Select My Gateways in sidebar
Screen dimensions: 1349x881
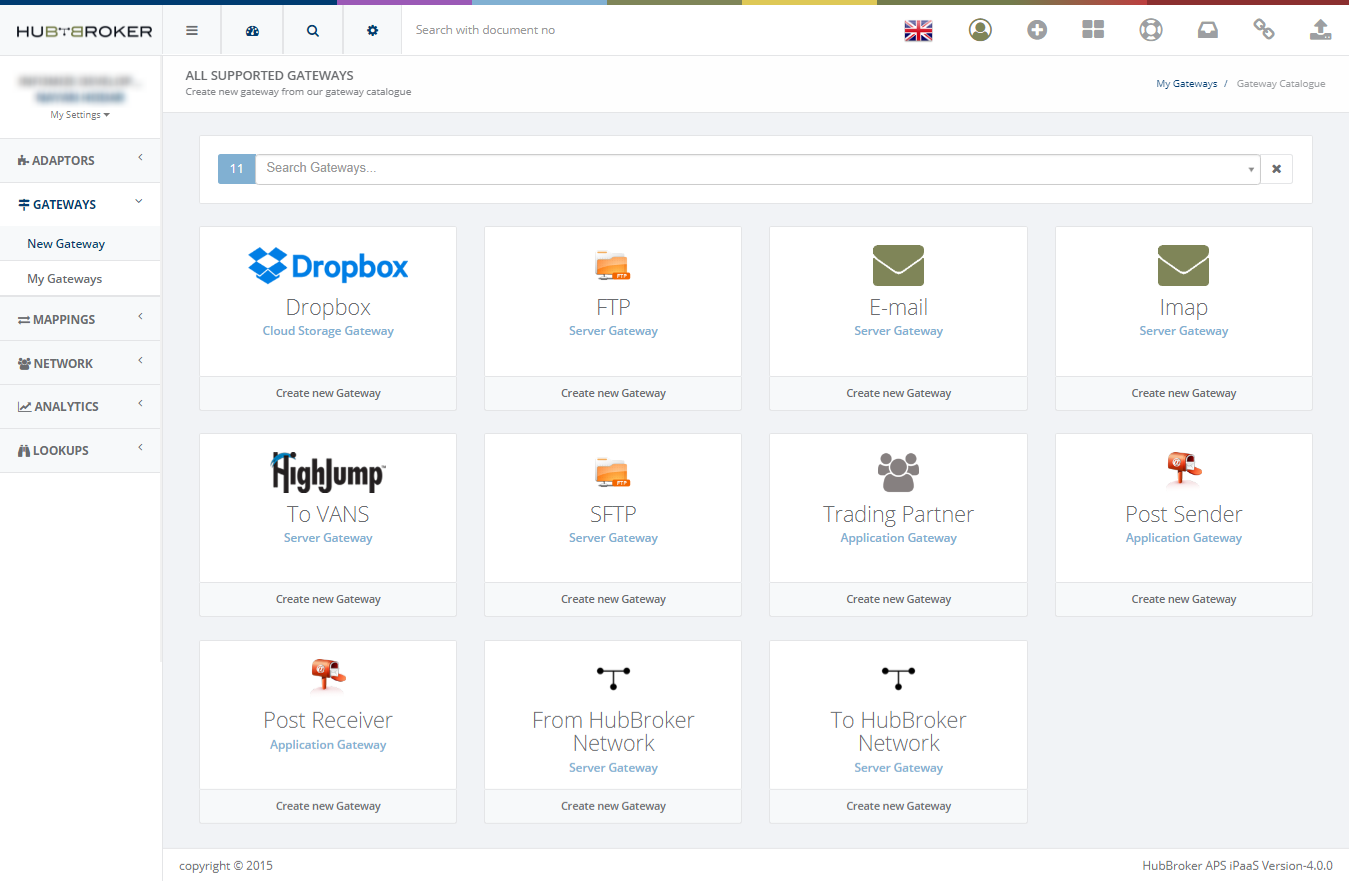click(x=65, y=279)
